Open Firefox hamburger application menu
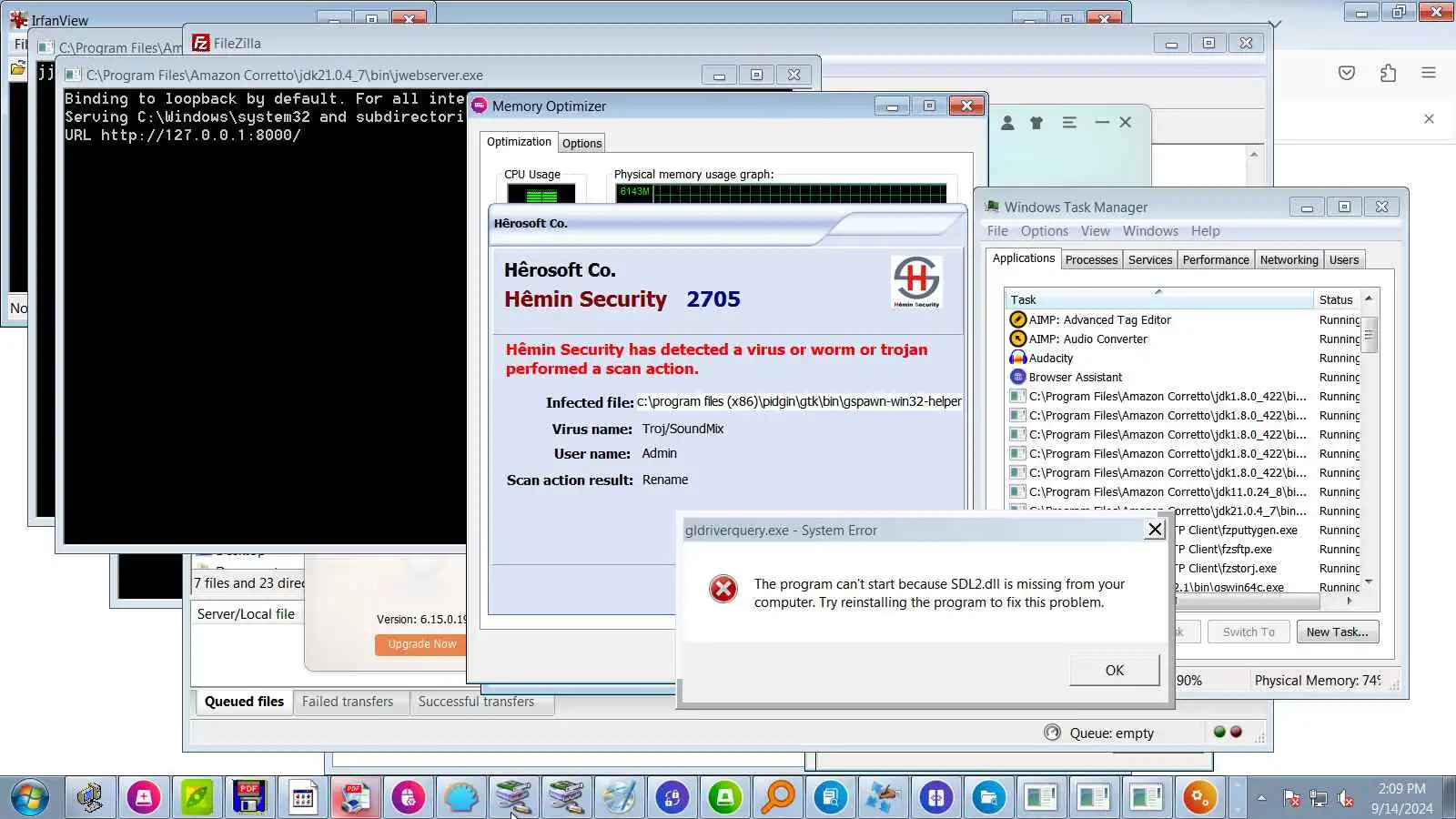Image resolution: width=1456 pixels, height=819 pixels. tap(1429, 73)
